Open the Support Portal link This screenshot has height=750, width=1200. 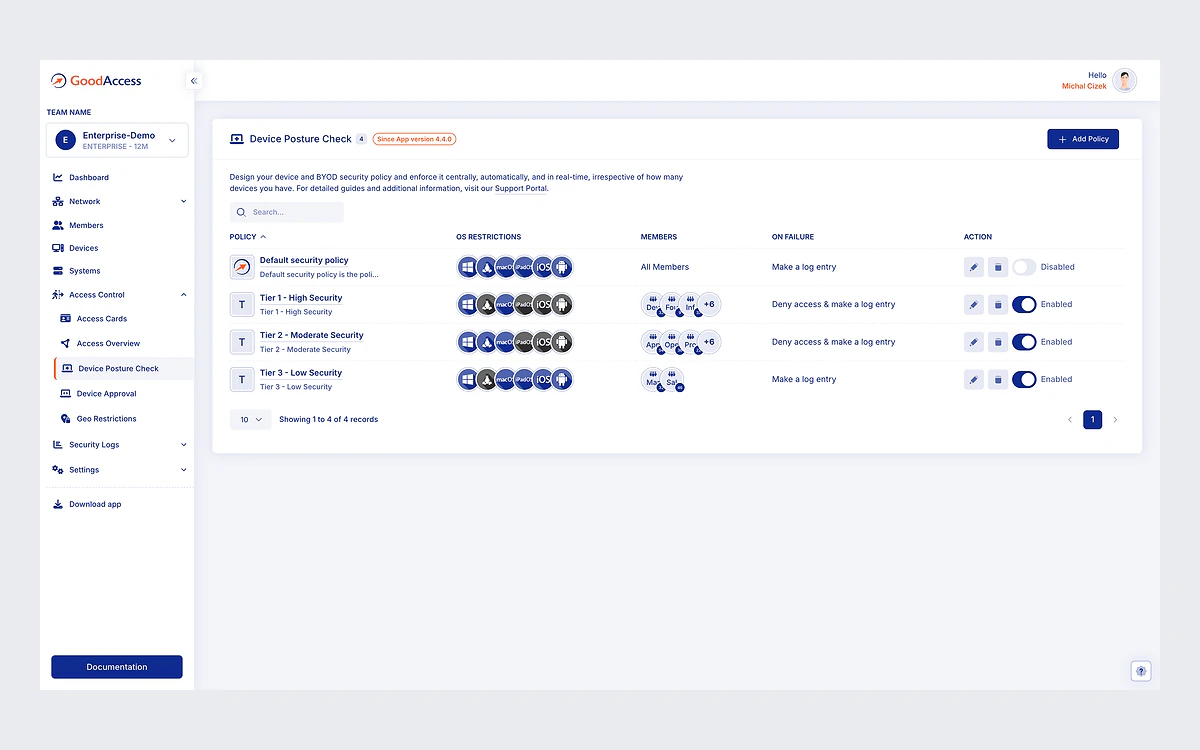tap(521, 188)
